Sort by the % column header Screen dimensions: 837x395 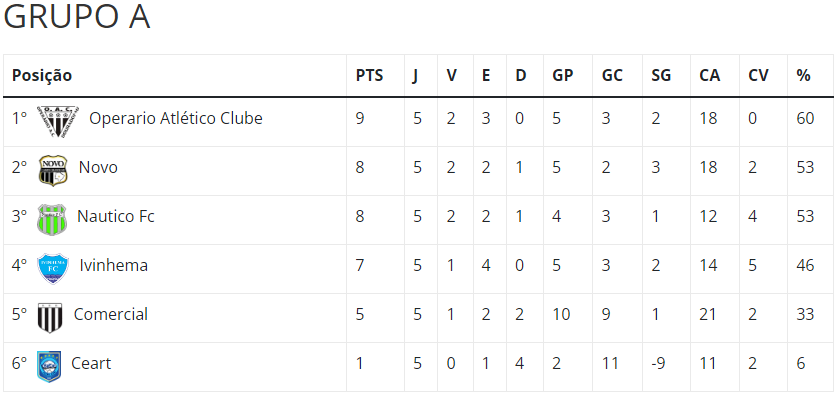[803, 76]
